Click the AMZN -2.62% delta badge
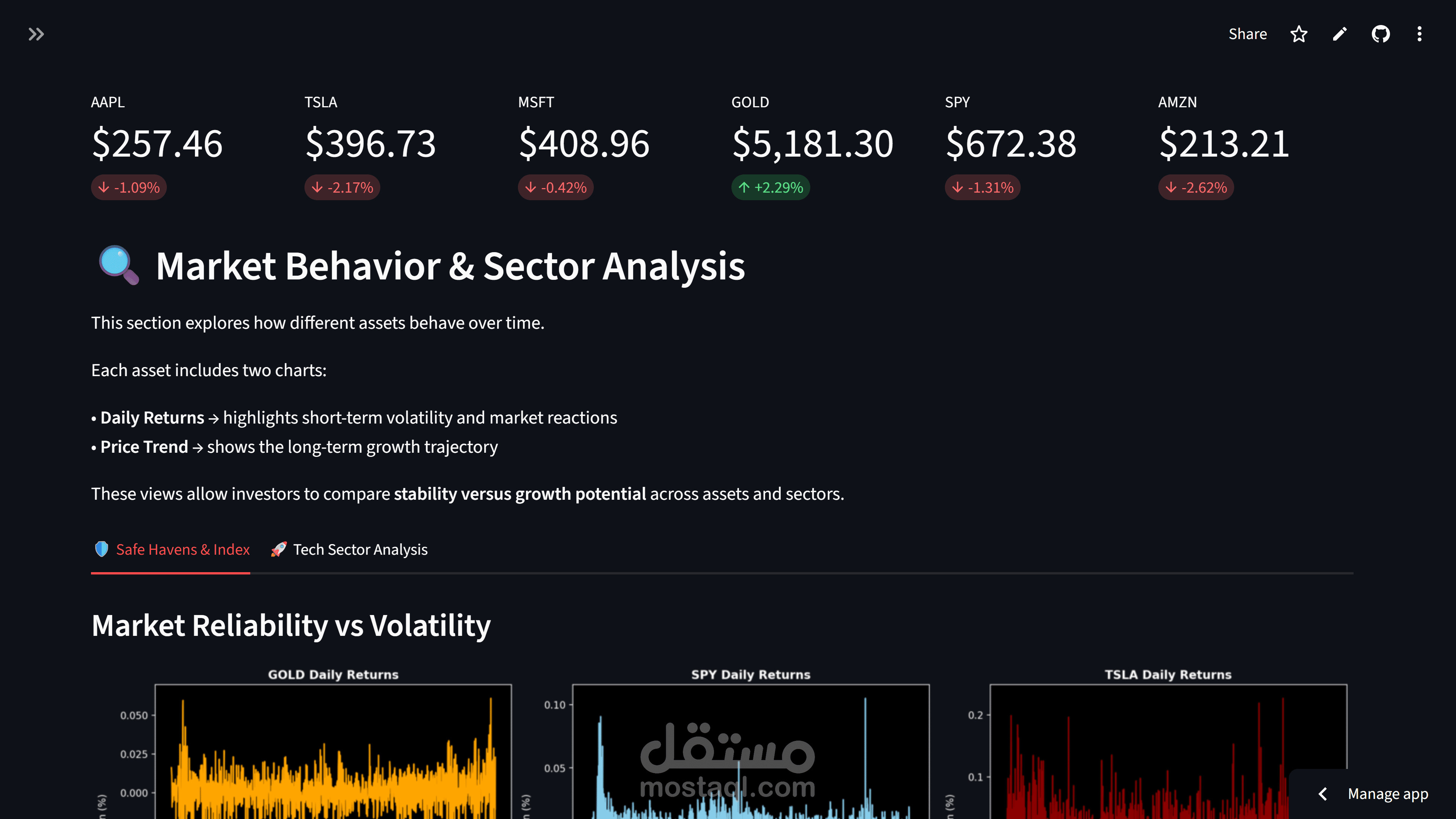Screen dimensions: 1456x819 click(1196, 187)
